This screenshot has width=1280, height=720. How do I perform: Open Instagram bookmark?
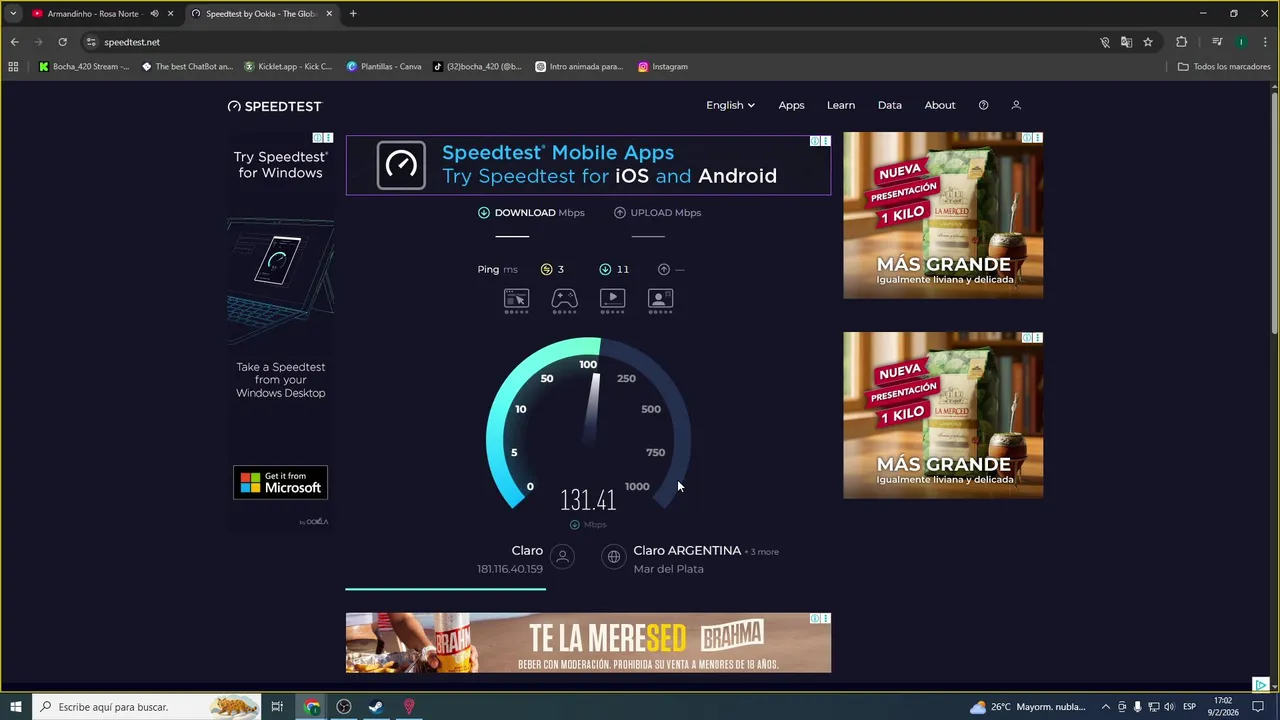662,67
